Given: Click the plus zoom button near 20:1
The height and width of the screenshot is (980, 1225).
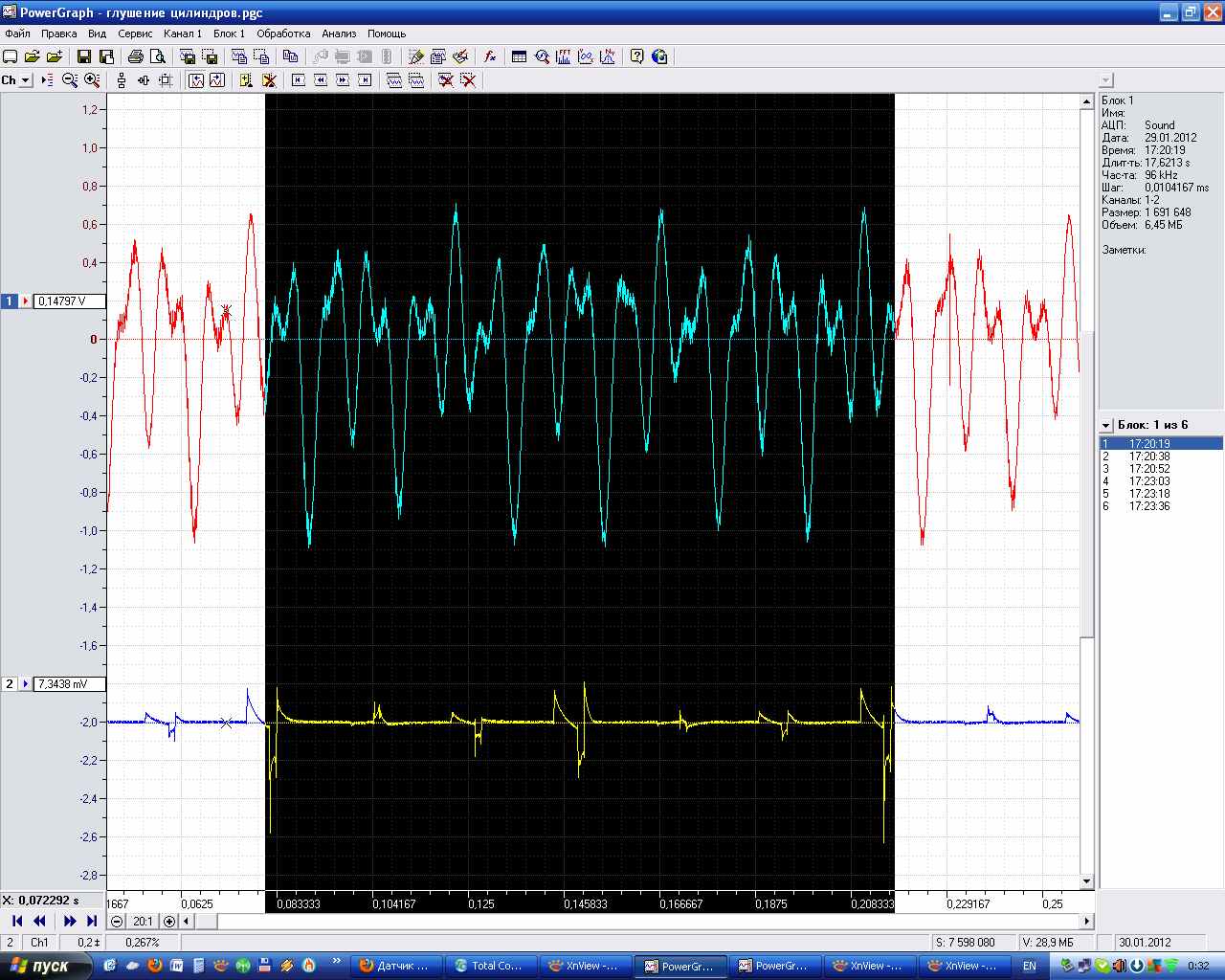Looking at the screenshot, I should coord(169,922).
